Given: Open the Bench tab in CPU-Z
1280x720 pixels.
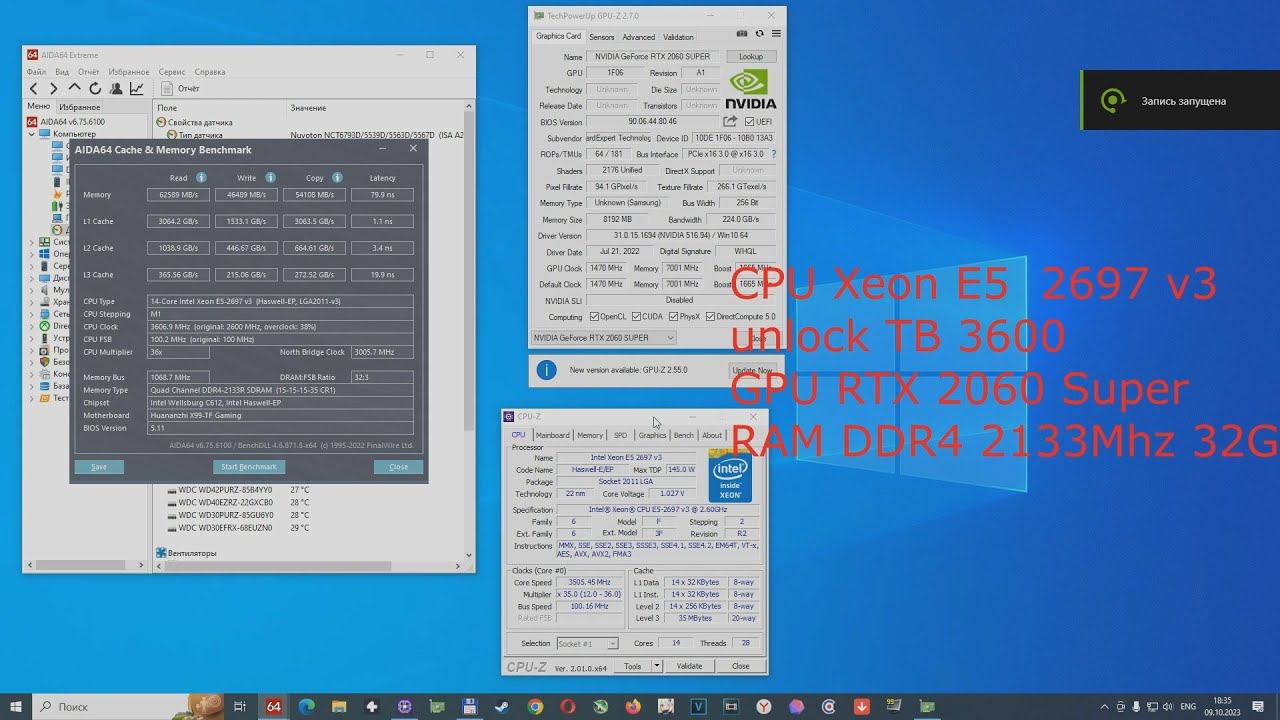Looking at the screenshot, I should pos(684,435).
